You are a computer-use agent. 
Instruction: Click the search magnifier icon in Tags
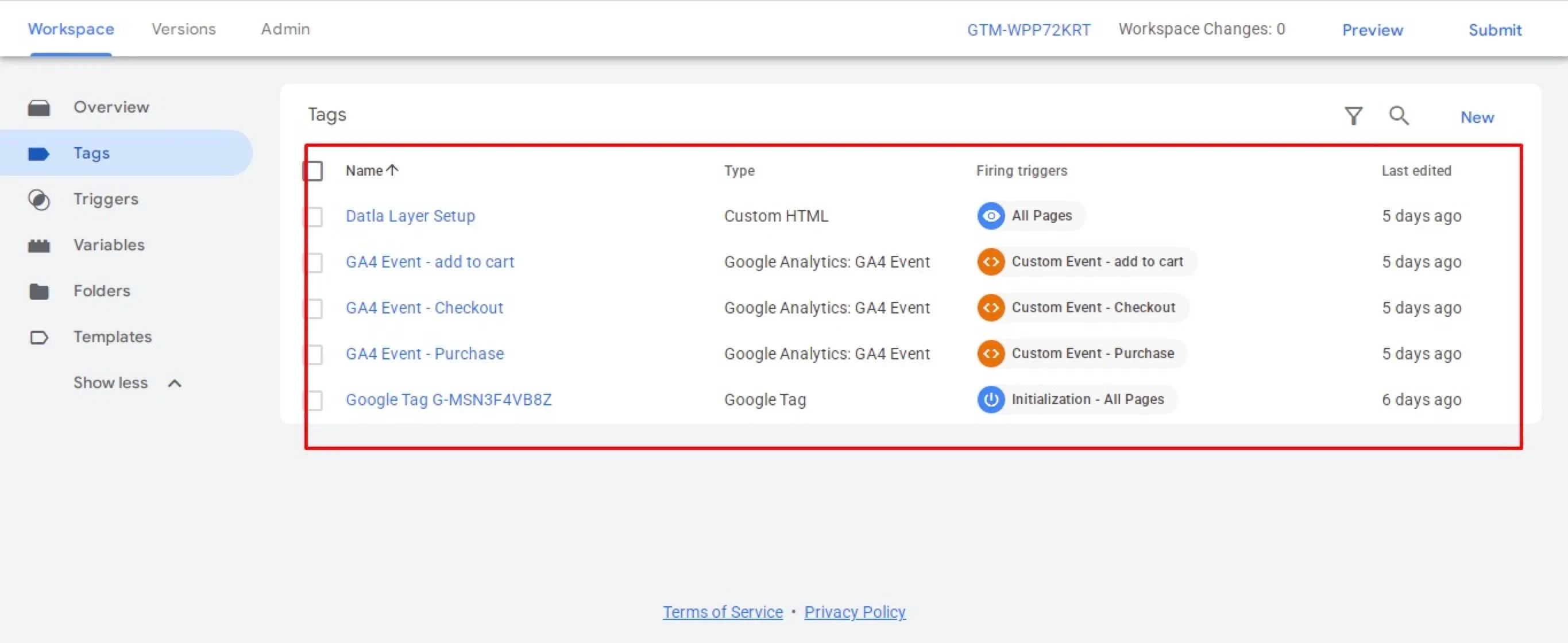[1399, 115]
